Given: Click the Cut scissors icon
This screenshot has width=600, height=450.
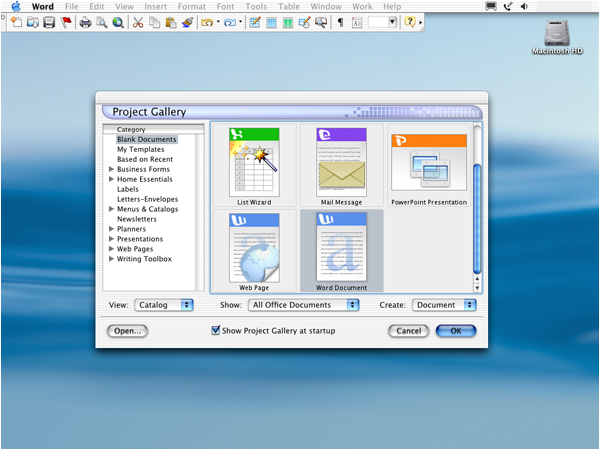Looking at the screenshot, I should point(138,23).
